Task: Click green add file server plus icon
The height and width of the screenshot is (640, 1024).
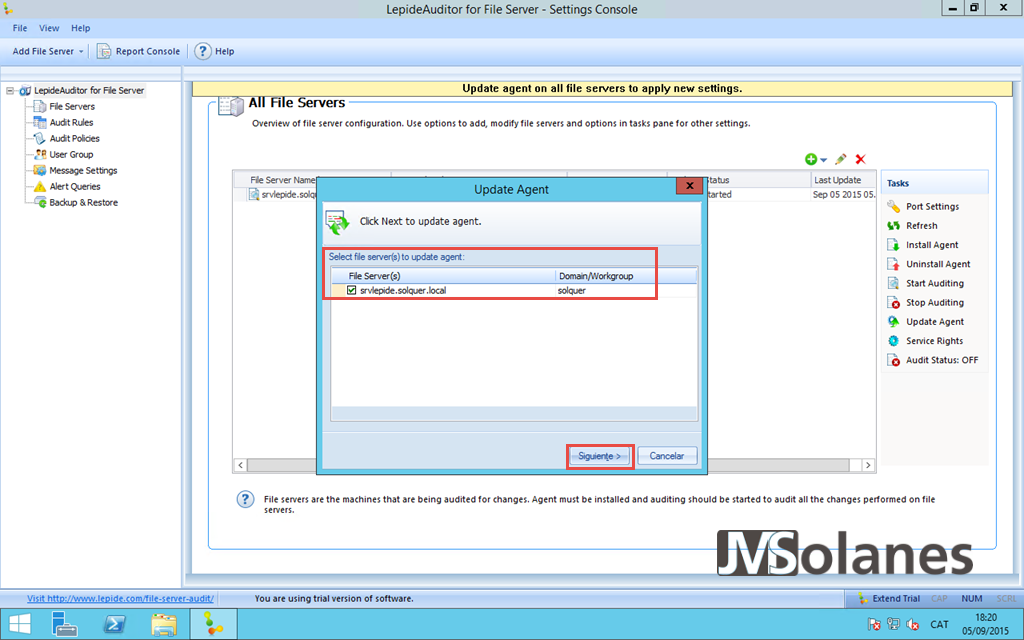Action: tap(811, 159)
